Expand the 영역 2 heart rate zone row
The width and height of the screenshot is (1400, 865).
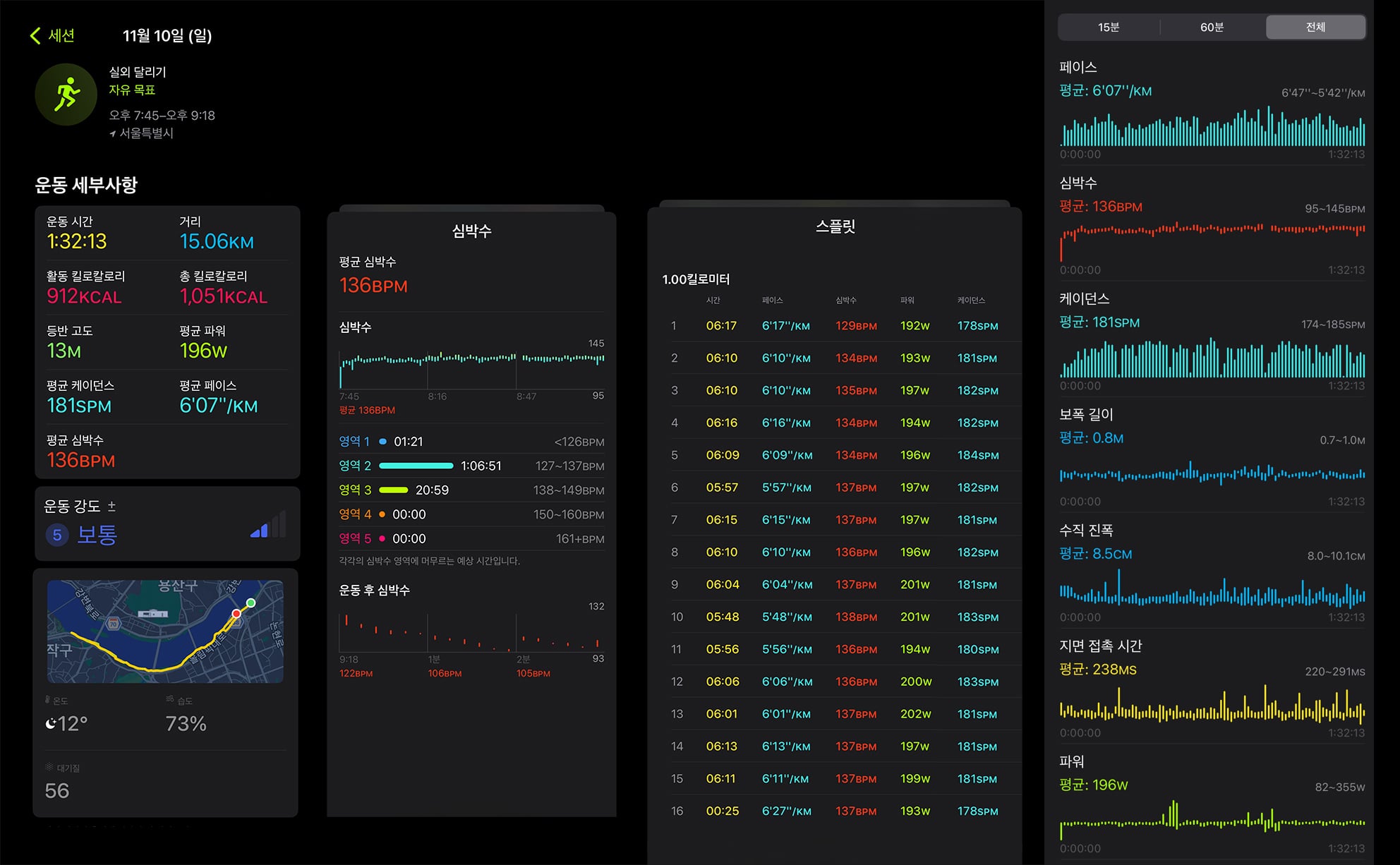click(471, 466)
